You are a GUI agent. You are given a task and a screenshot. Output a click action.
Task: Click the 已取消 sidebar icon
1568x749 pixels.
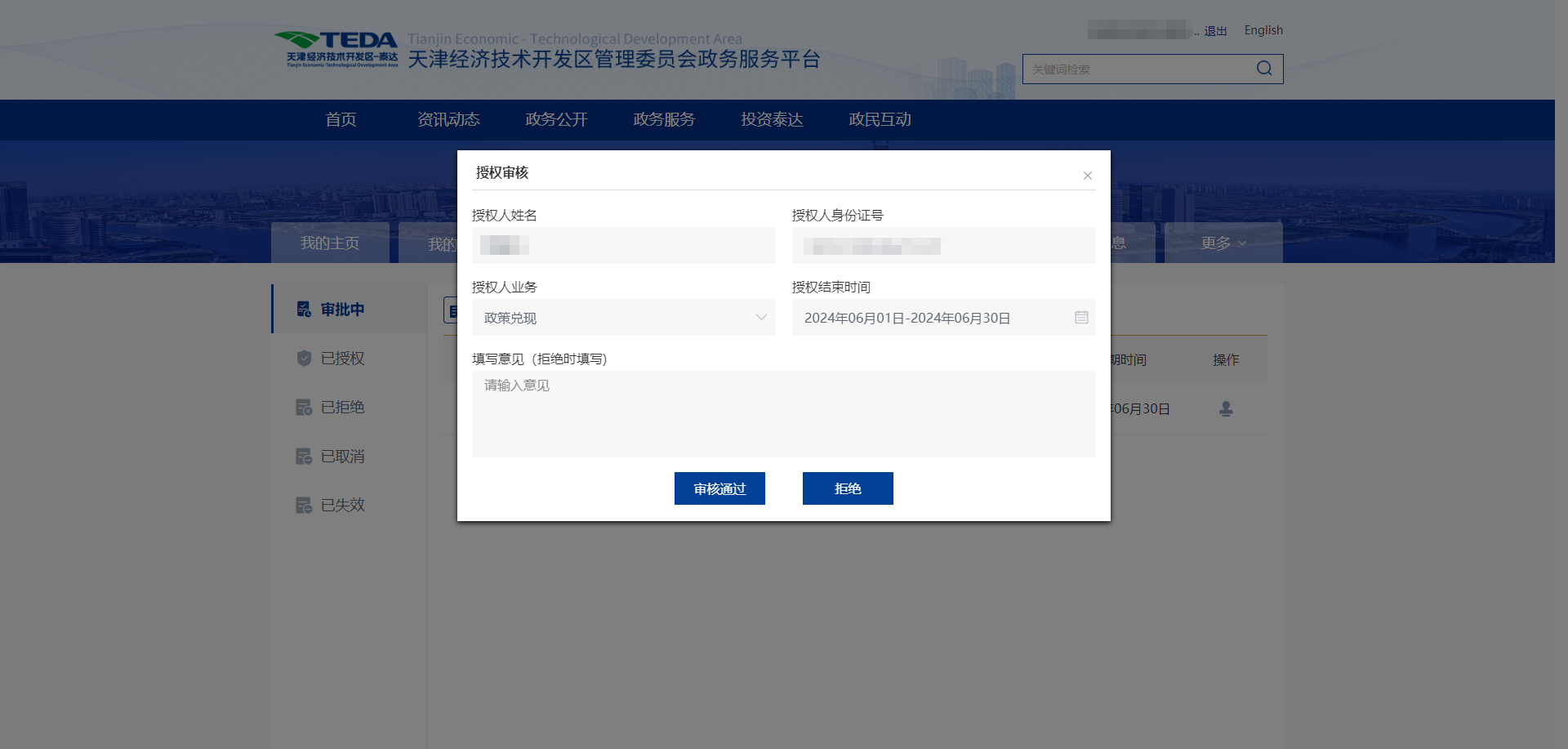click(x=304, y=456)
